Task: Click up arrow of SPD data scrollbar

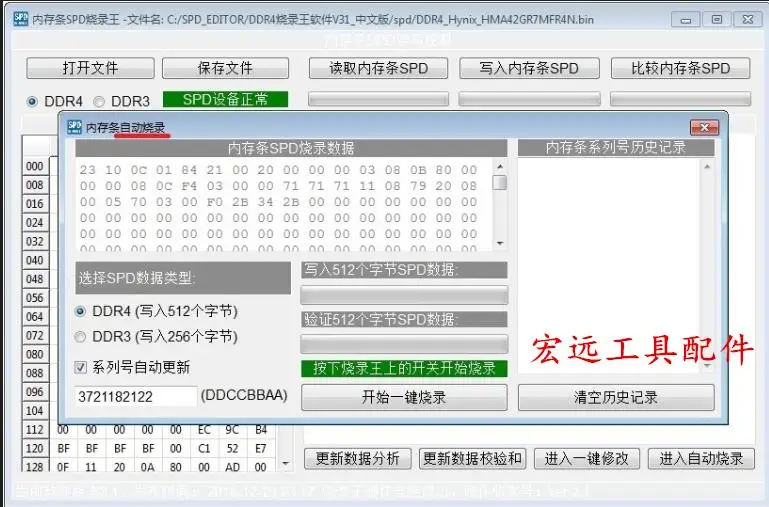Action: pyautogui.click(x=500, y=167)
